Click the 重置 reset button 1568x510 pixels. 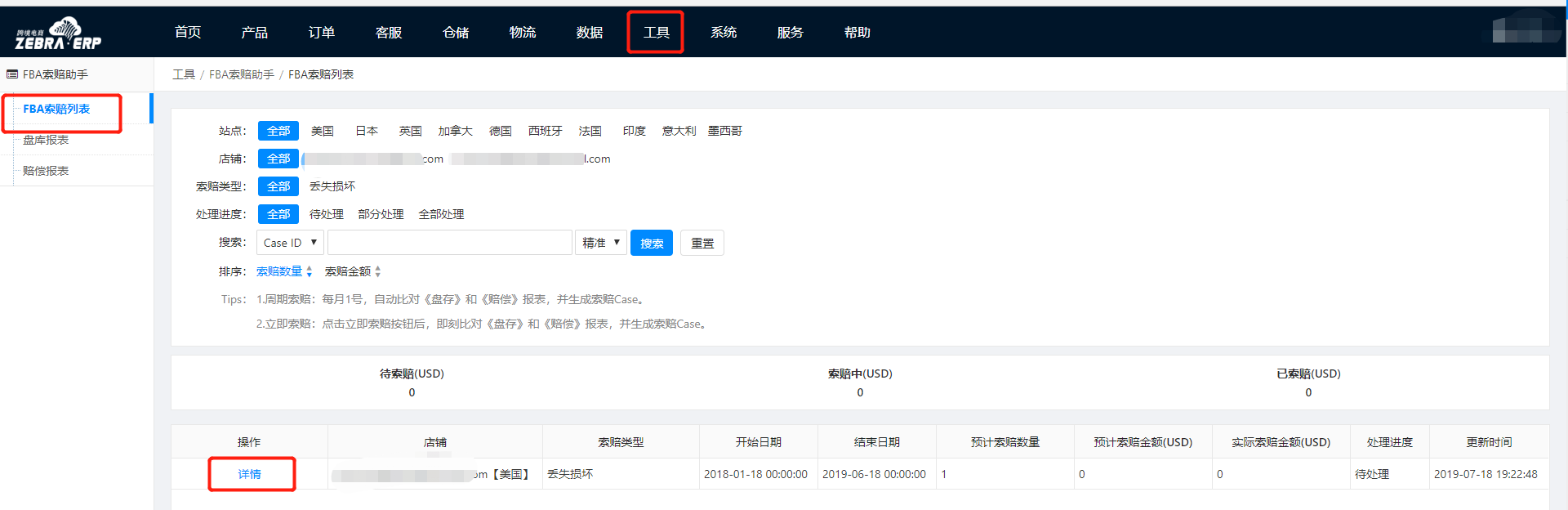(702, 243)
